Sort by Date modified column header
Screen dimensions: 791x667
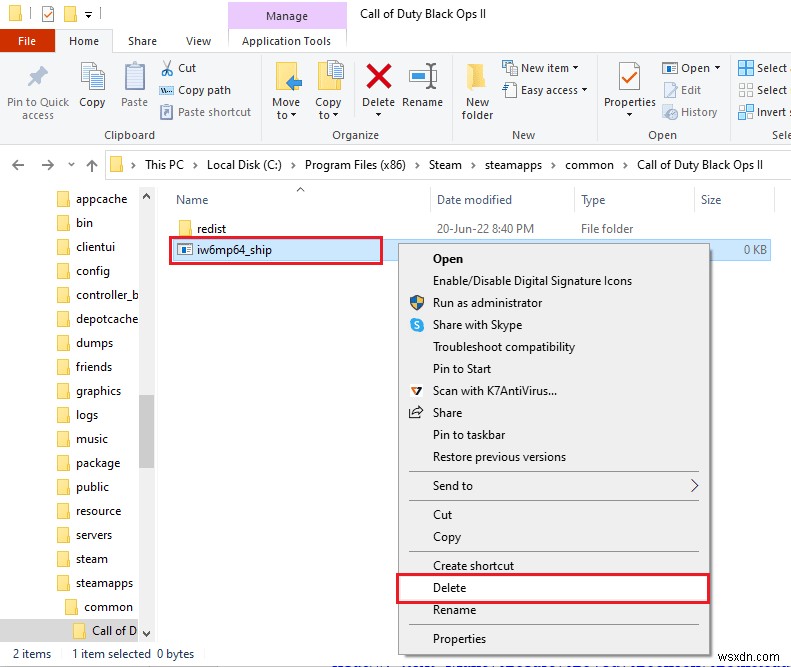tap(502, 200)
